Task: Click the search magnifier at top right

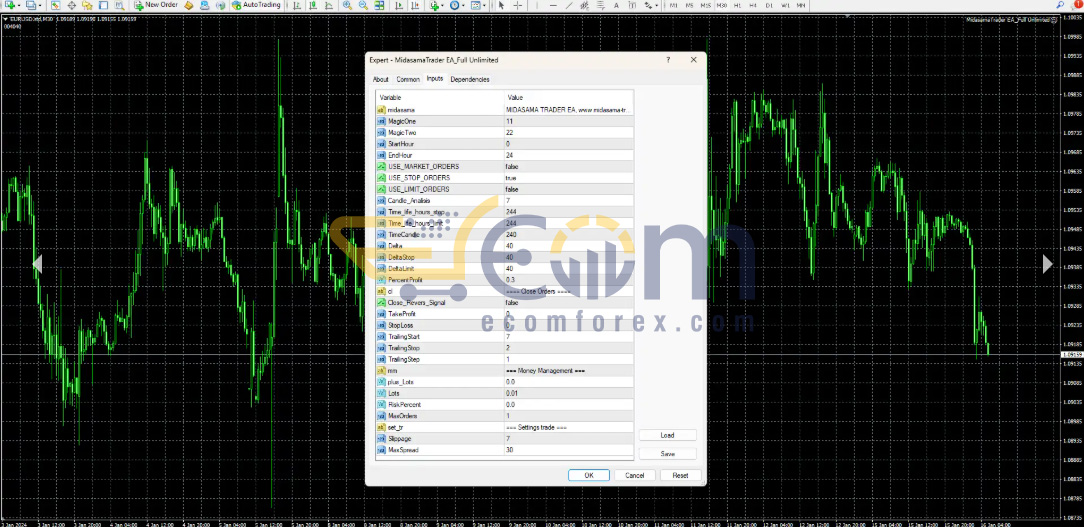Action: click(x=1060, y=5)
